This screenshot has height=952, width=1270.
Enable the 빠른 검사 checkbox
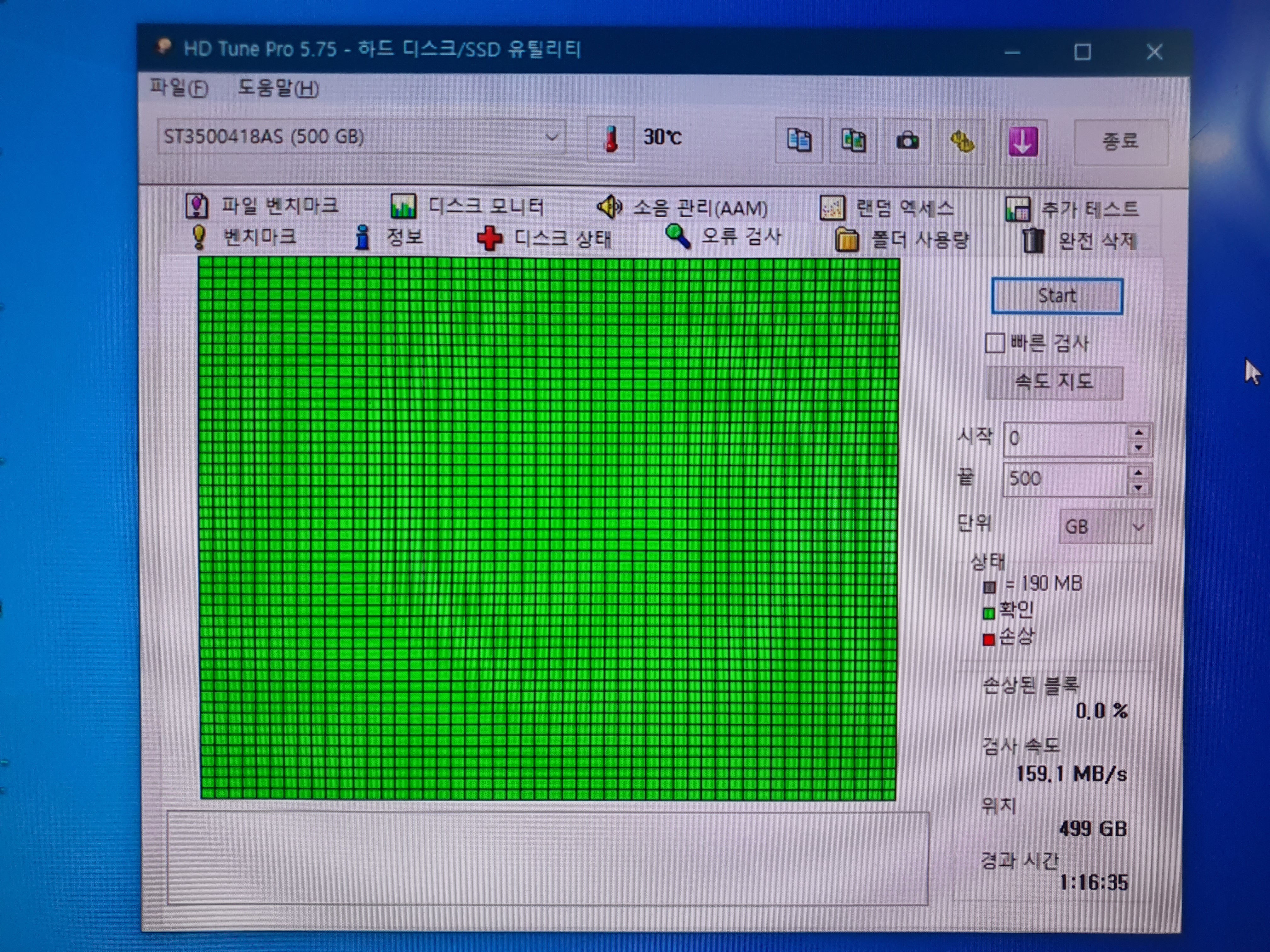995,343
